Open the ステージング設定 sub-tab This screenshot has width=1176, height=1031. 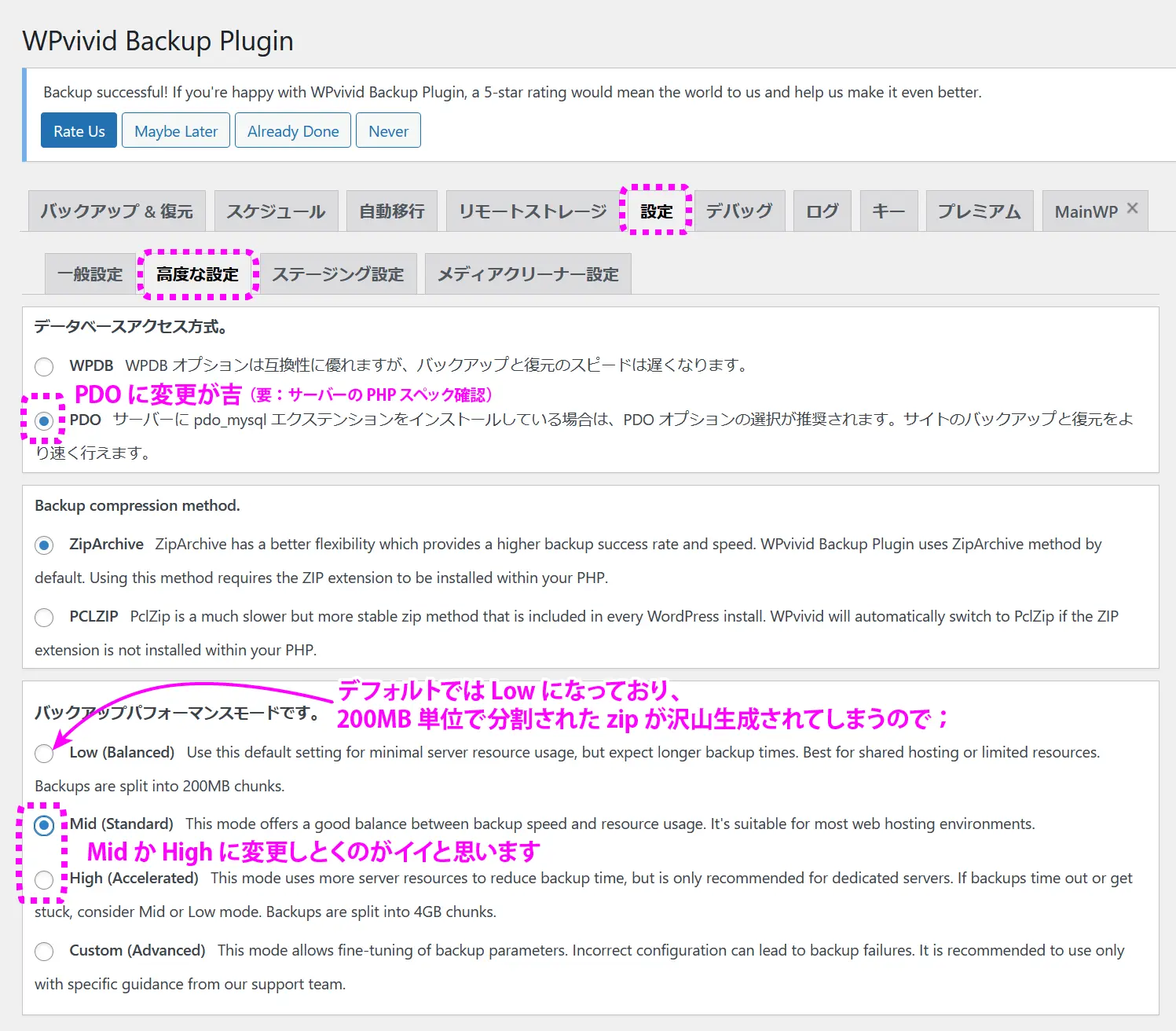[338, 274]
